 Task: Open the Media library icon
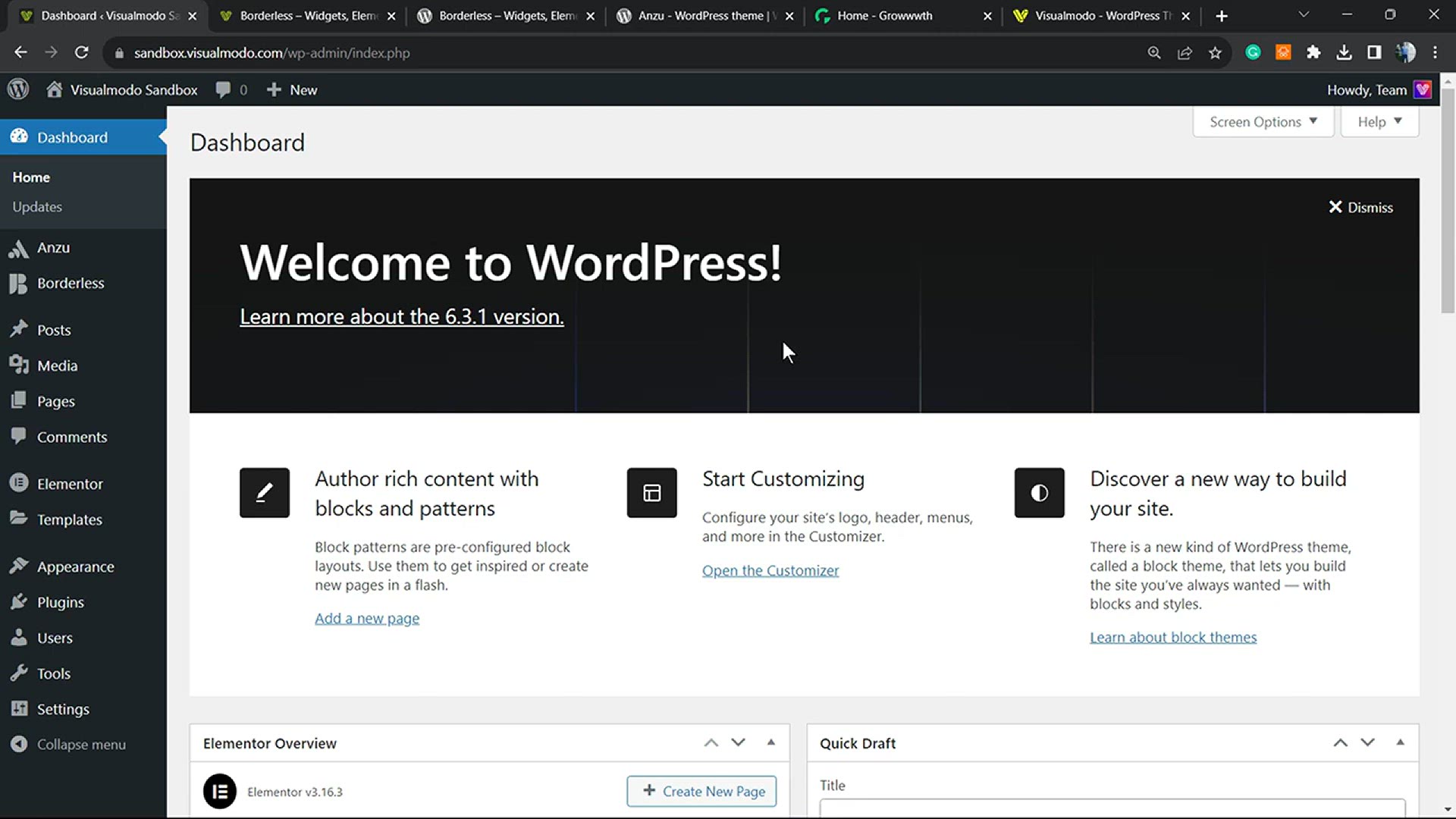coord(19,365)
